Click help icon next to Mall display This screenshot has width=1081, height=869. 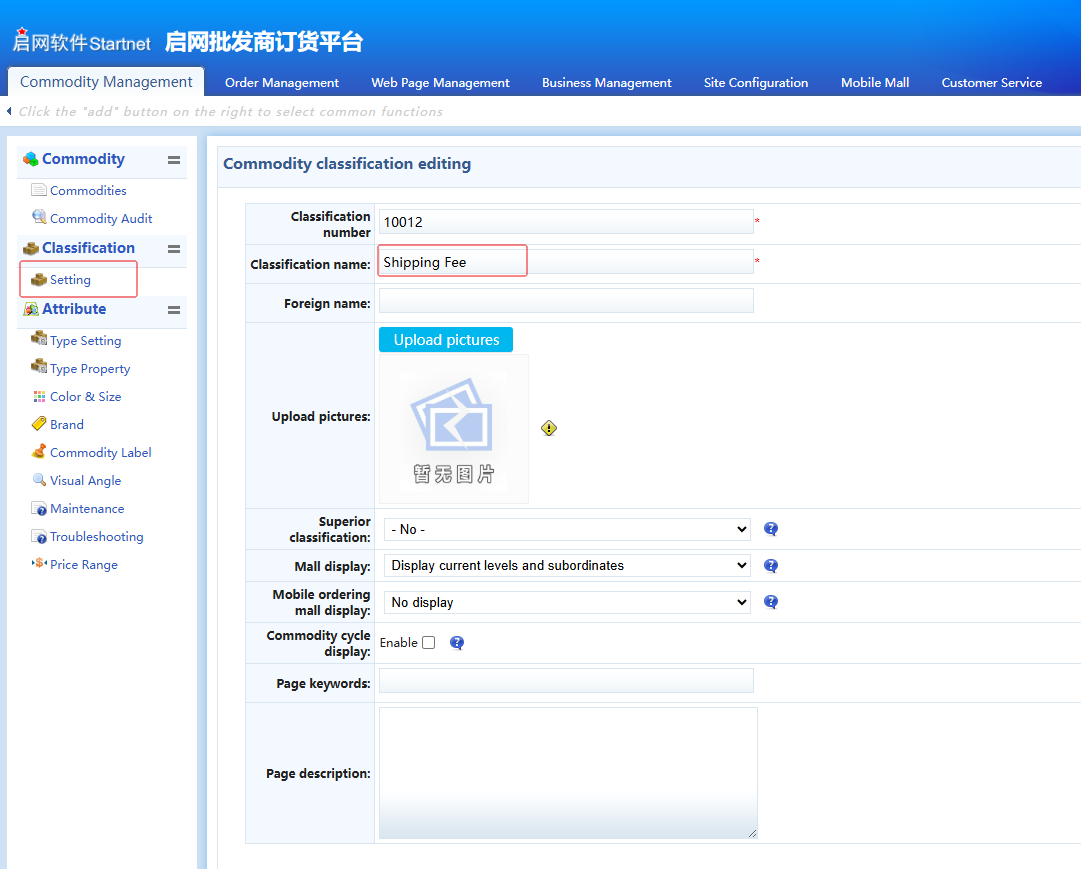coord(771,565)
